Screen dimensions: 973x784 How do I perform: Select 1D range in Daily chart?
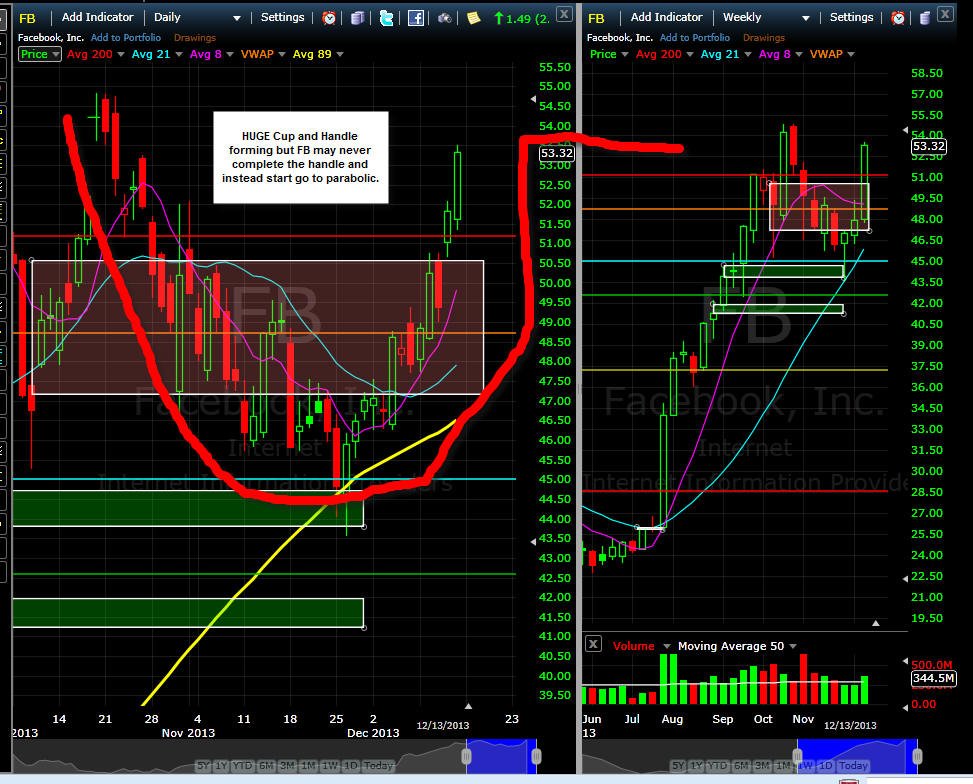point(350,765)
